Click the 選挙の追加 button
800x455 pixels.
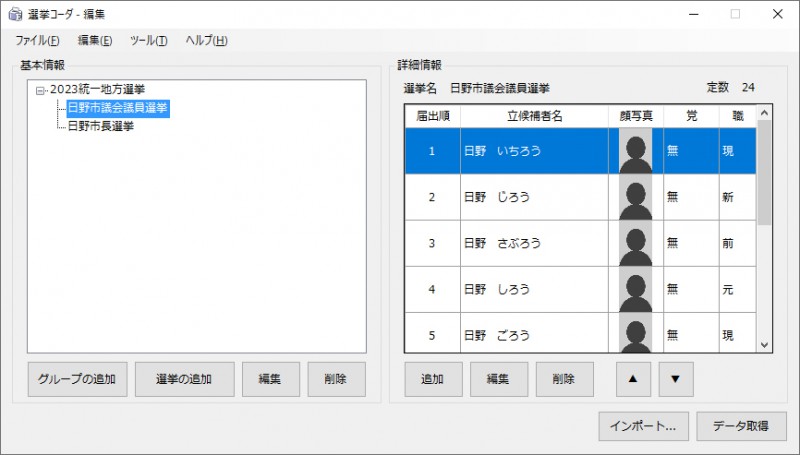point(184,379)
